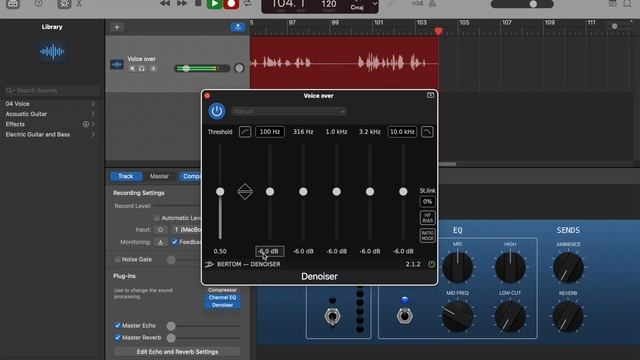Viewport: 640px width, 360px height.
Task: Click the Rewind transport button
Action: [x=165, y=4]
